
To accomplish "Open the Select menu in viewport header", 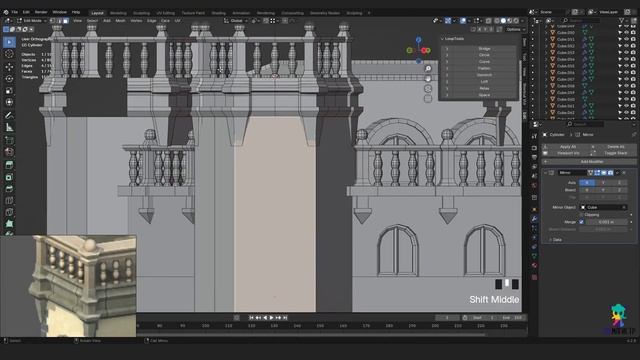I will coord(92,20).
